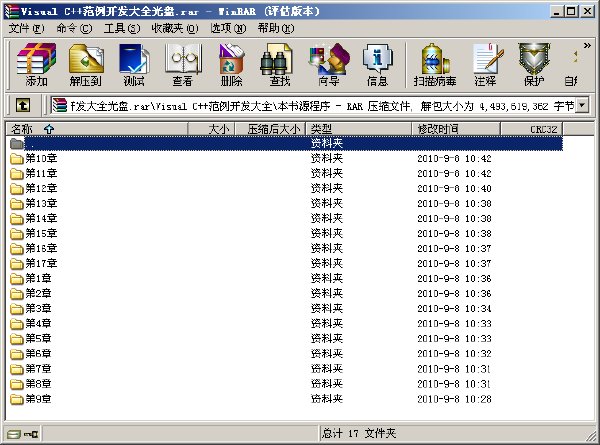Open the 帮助(H) menu
This screenshot has height=445, width=600.
276,28
